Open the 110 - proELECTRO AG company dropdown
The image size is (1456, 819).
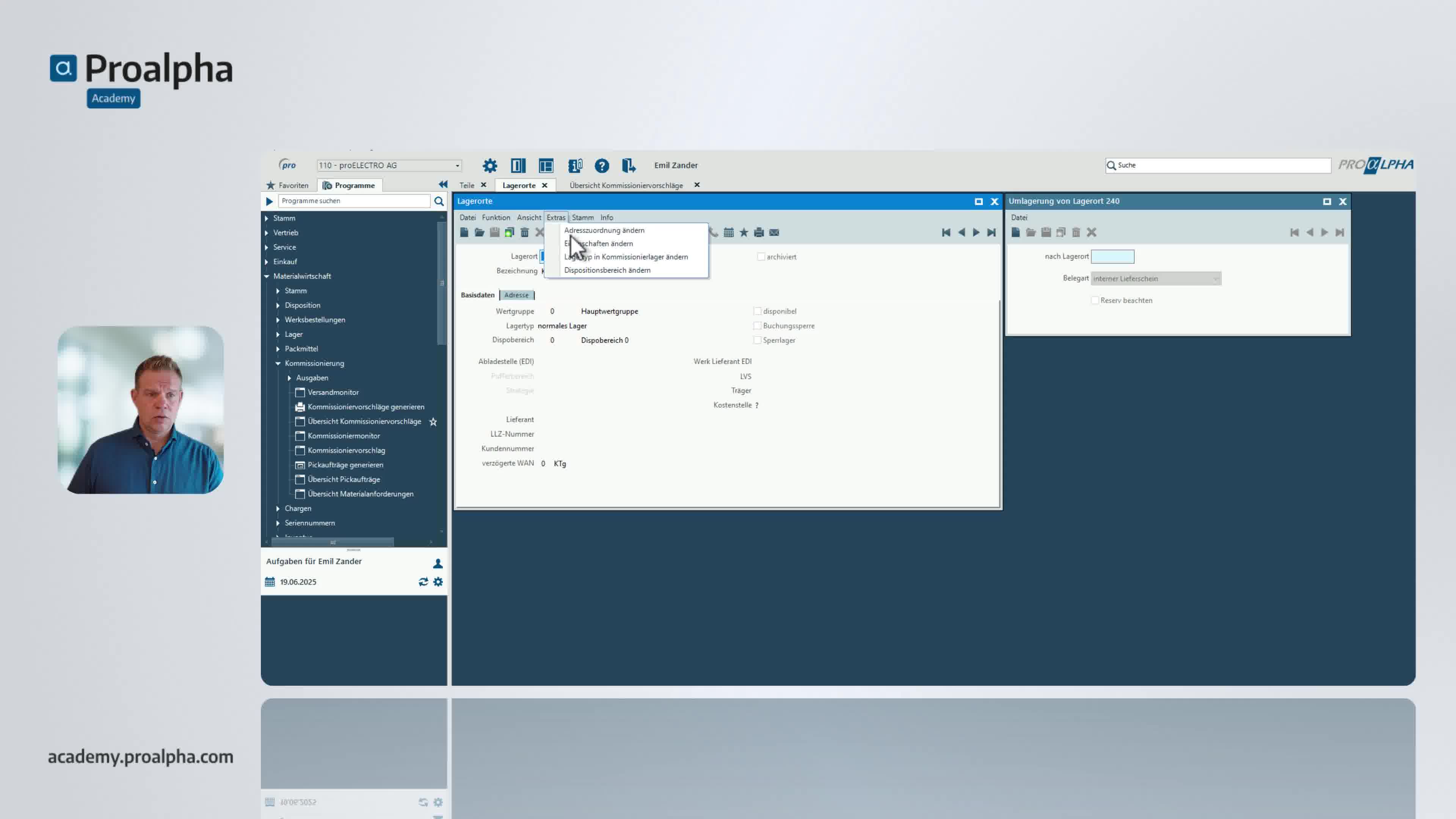pyautogui.click(x=457, y=166)
